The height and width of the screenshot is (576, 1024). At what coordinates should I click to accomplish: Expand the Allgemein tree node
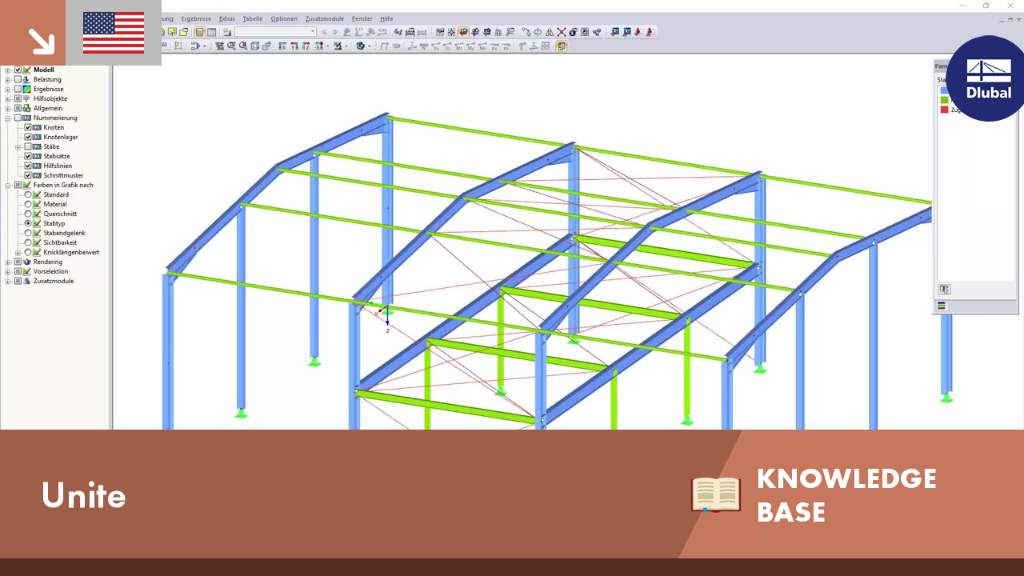8,108
